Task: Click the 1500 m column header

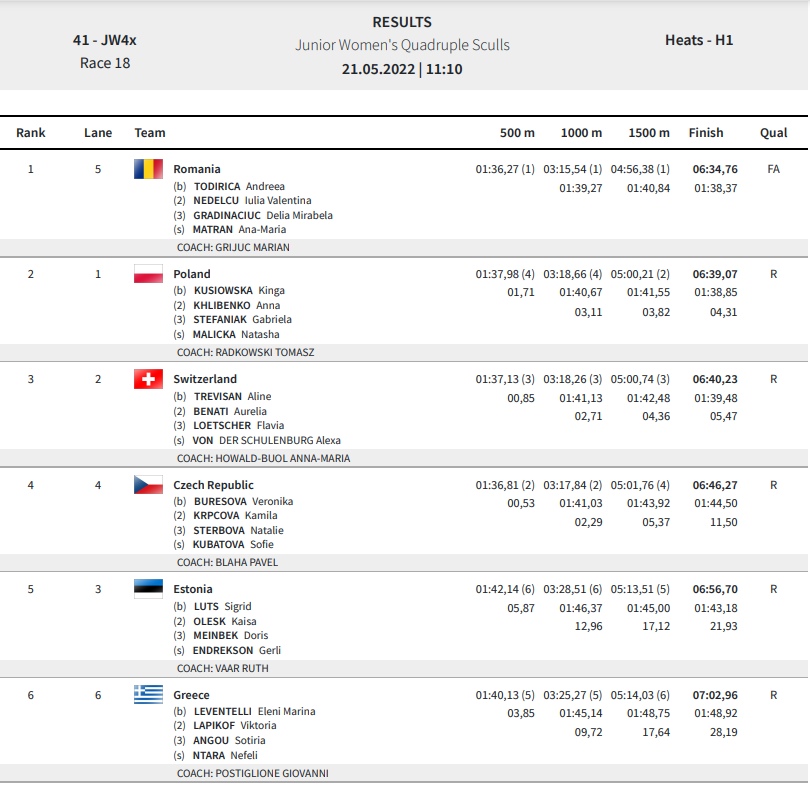Action: pyautogui.click(x=649, y=133)
